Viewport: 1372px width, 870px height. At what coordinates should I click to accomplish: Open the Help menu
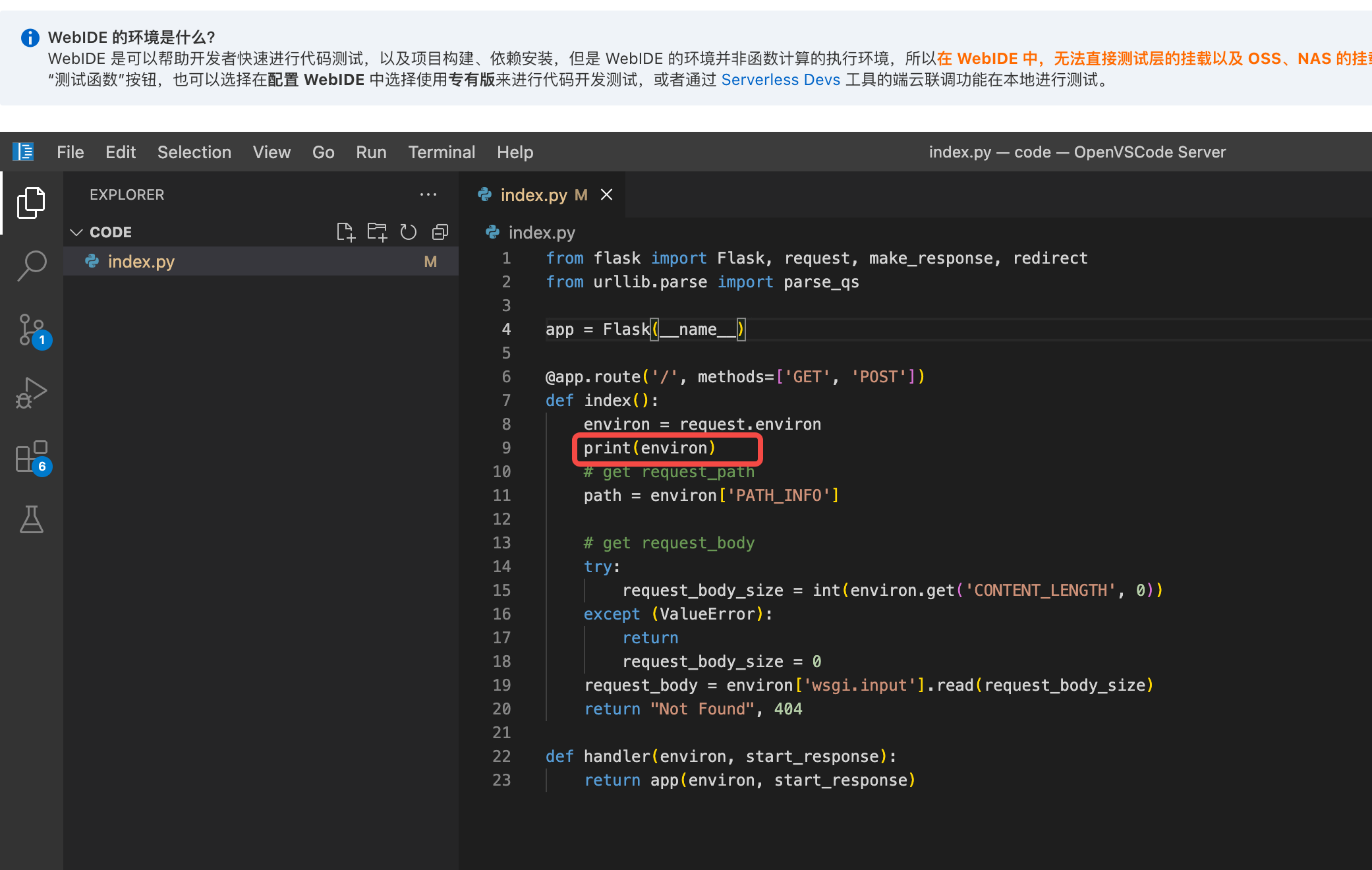(515, 152)
